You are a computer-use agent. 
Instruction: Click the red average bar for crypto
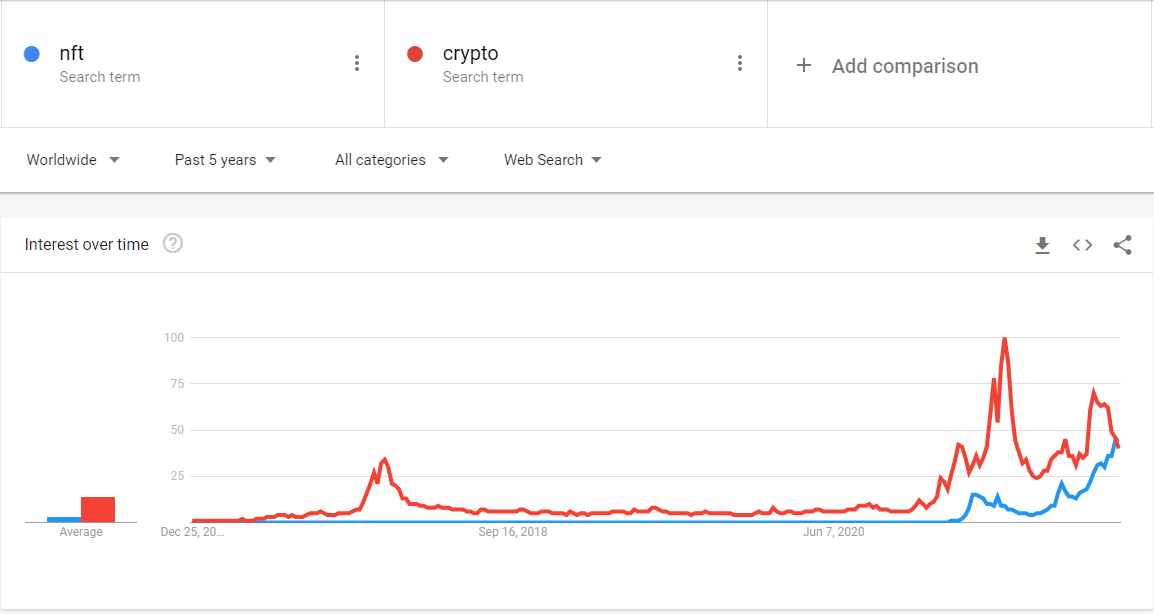click(98, 508)
